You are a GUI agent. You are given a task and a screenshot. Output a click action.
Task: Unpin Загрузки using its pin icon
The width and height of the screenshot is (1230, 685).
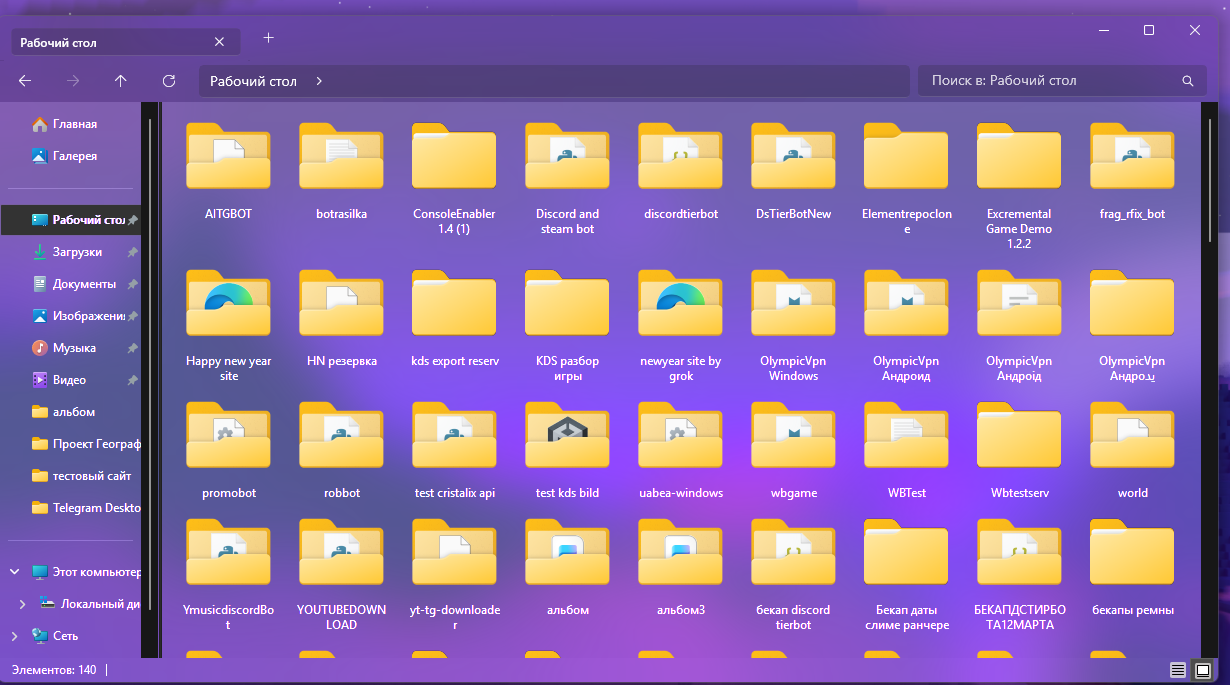(x=132, y=252)
